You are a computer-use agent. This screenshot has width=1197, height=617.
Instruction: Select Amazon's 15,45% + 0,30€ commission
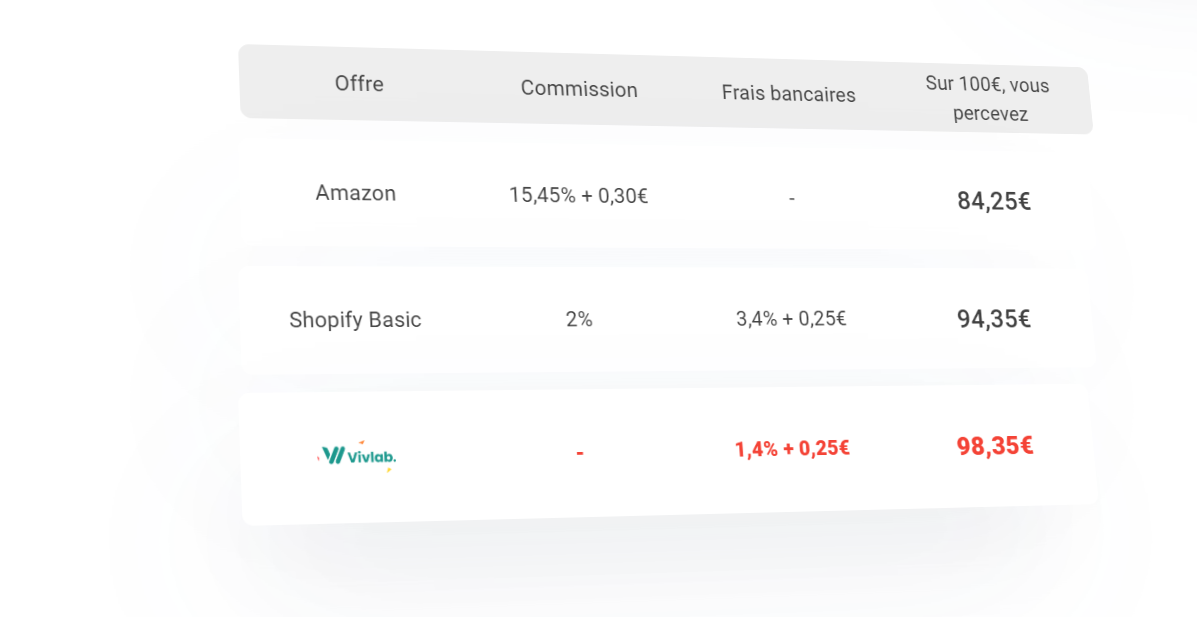tap(579, 195)
